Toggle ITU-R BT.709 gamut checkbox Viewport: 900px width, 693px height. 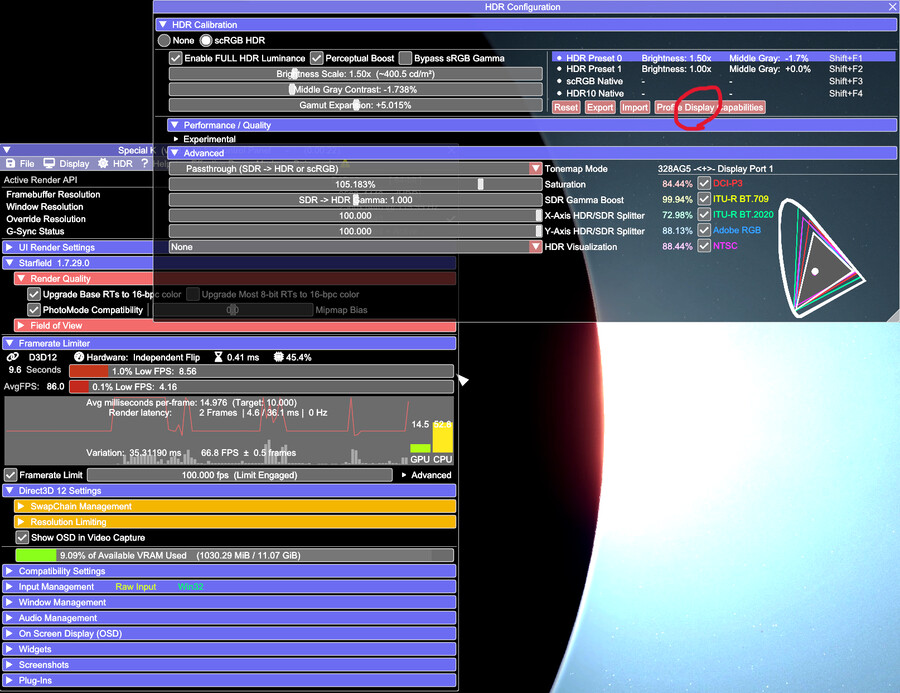click(704, 199)
